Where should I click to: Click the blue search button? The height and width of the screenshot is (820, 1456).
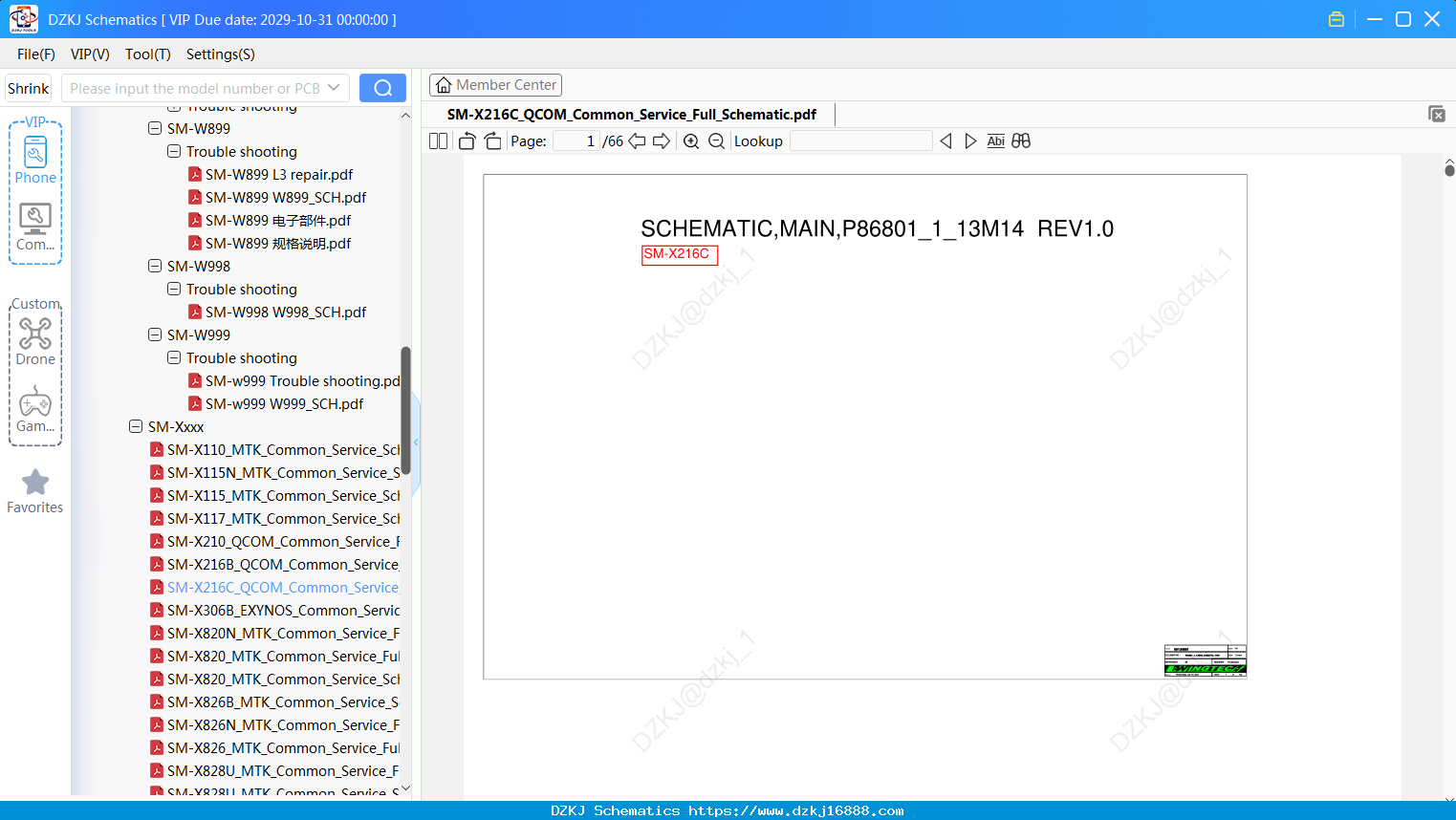coord(382,88)
